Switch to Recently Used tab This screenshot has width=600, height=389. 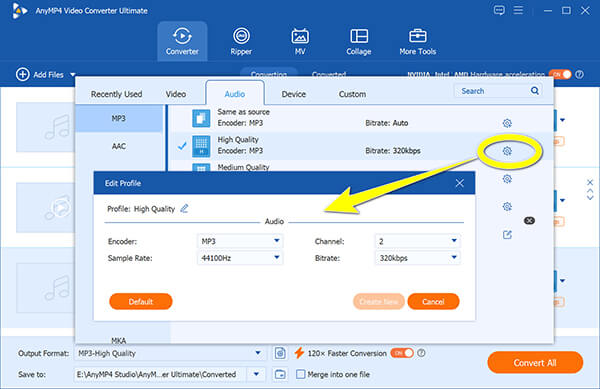coord(116,94)
